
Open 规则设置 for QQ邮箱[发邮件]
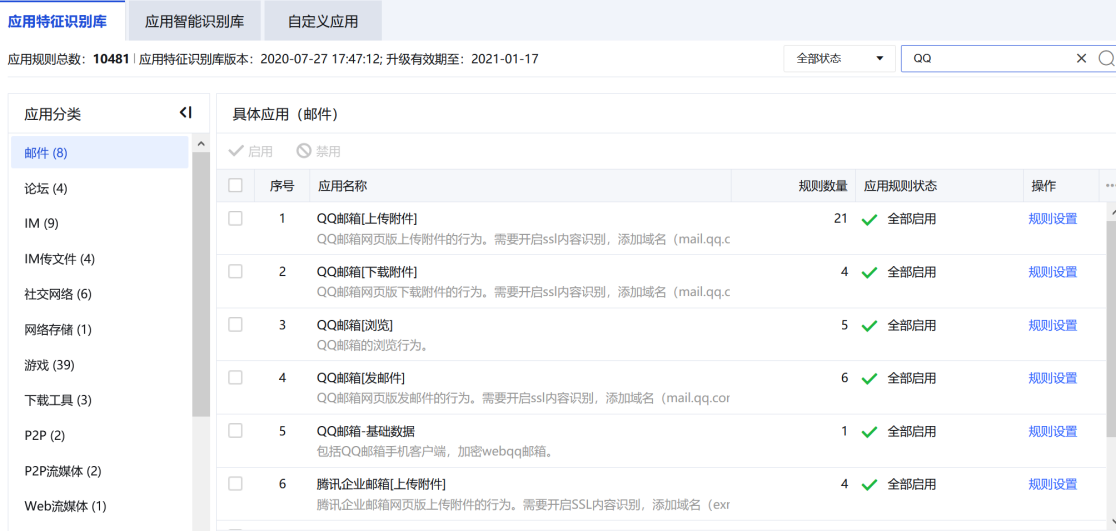(x=1052, y=378)
